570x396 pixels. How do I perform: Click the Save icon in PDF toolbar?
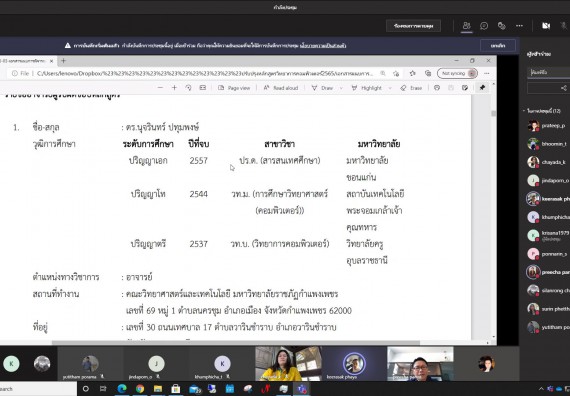451,88
